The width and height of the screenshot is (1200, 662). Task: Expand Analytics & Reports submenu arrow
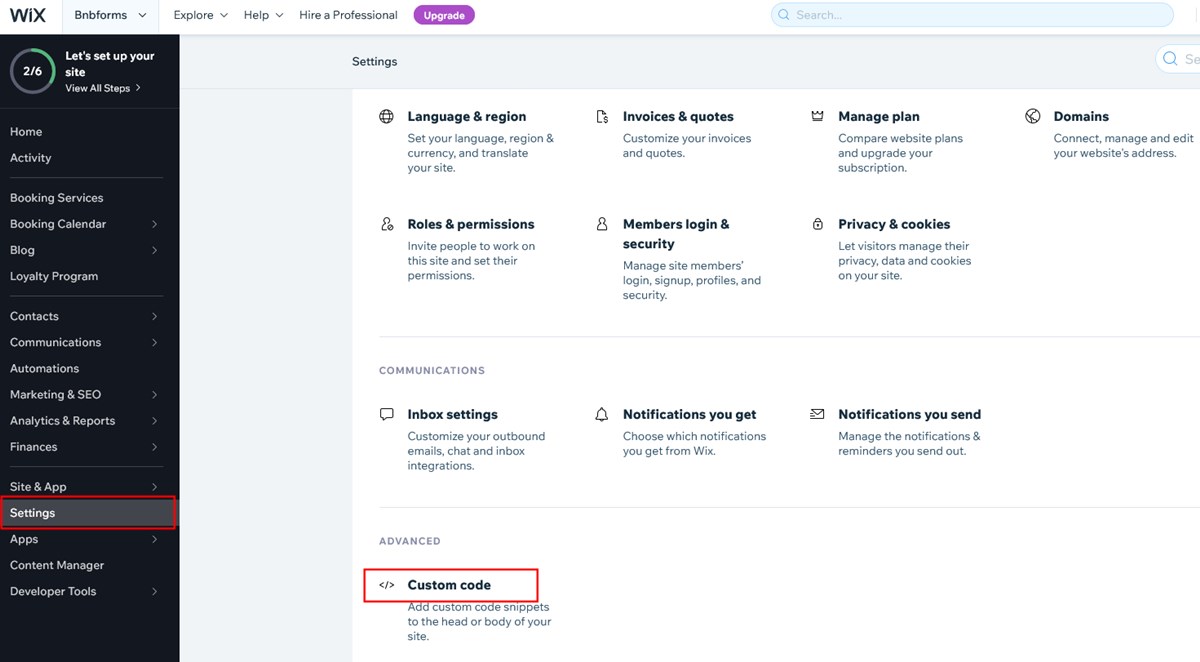(155, 421)
